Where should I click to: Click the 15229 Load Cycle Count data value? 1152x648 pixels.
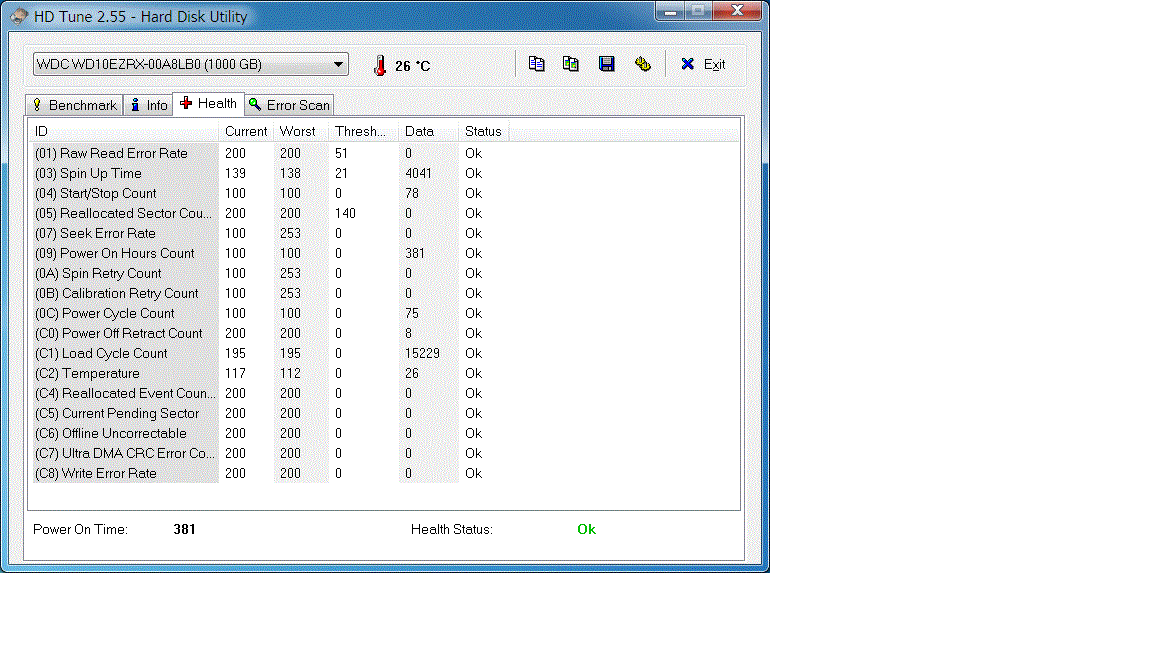(x=422, y=353)
